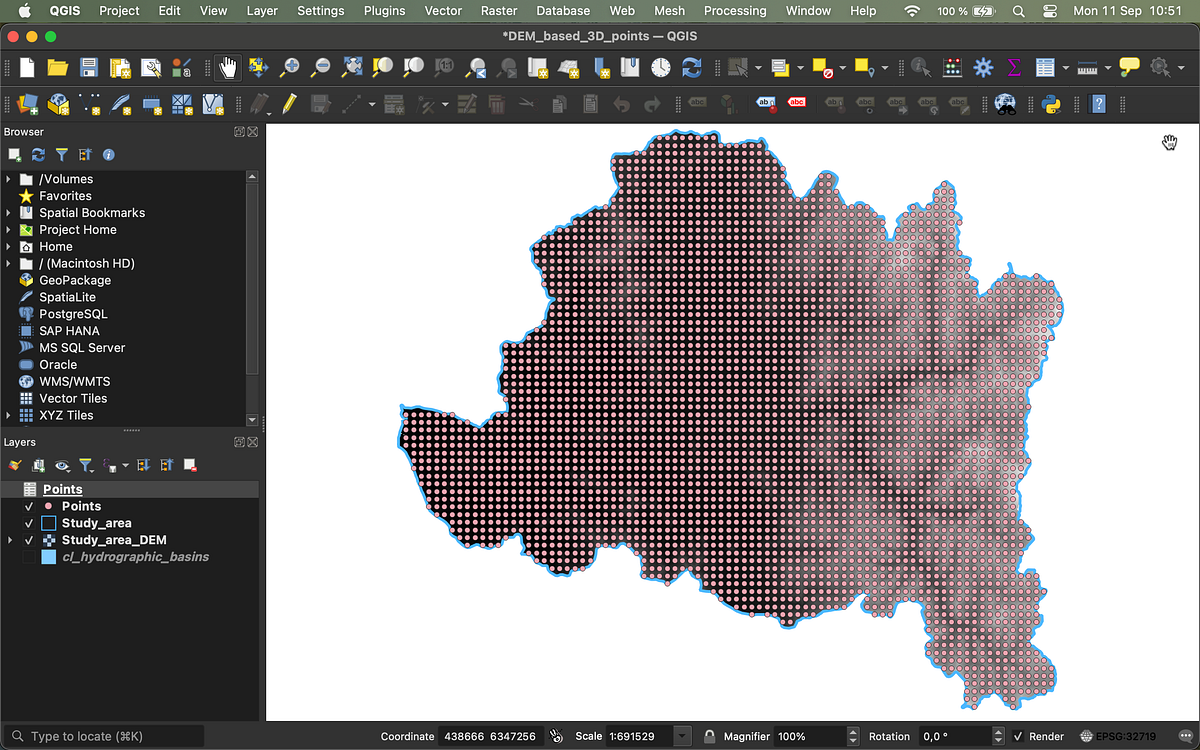
Task: Uncheck visibility of Study_area layer
Action: point(29,523)
